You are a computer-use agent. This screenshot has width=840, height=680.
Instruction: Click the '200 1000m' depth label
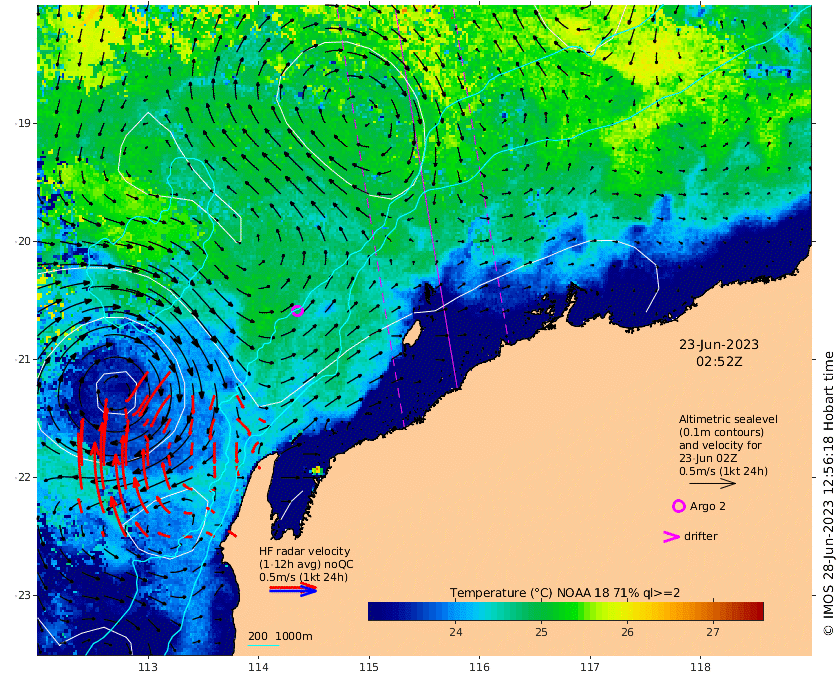(x=280, y=637)
